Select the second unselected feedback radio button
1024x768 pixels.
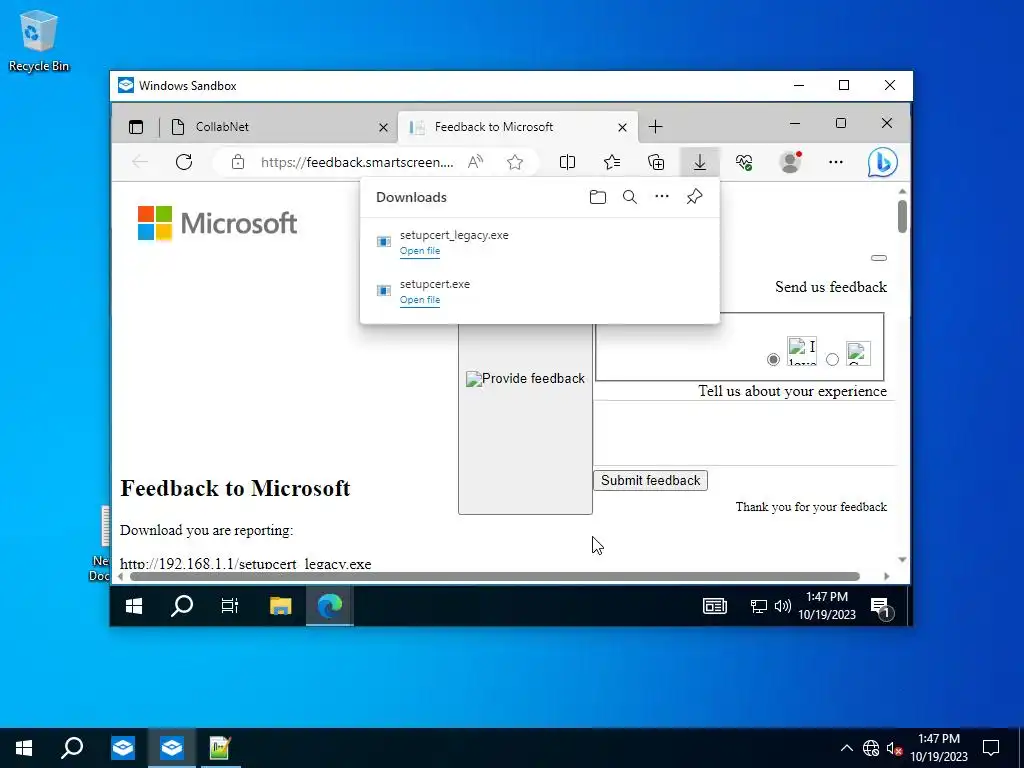click(x=832, y=359)
